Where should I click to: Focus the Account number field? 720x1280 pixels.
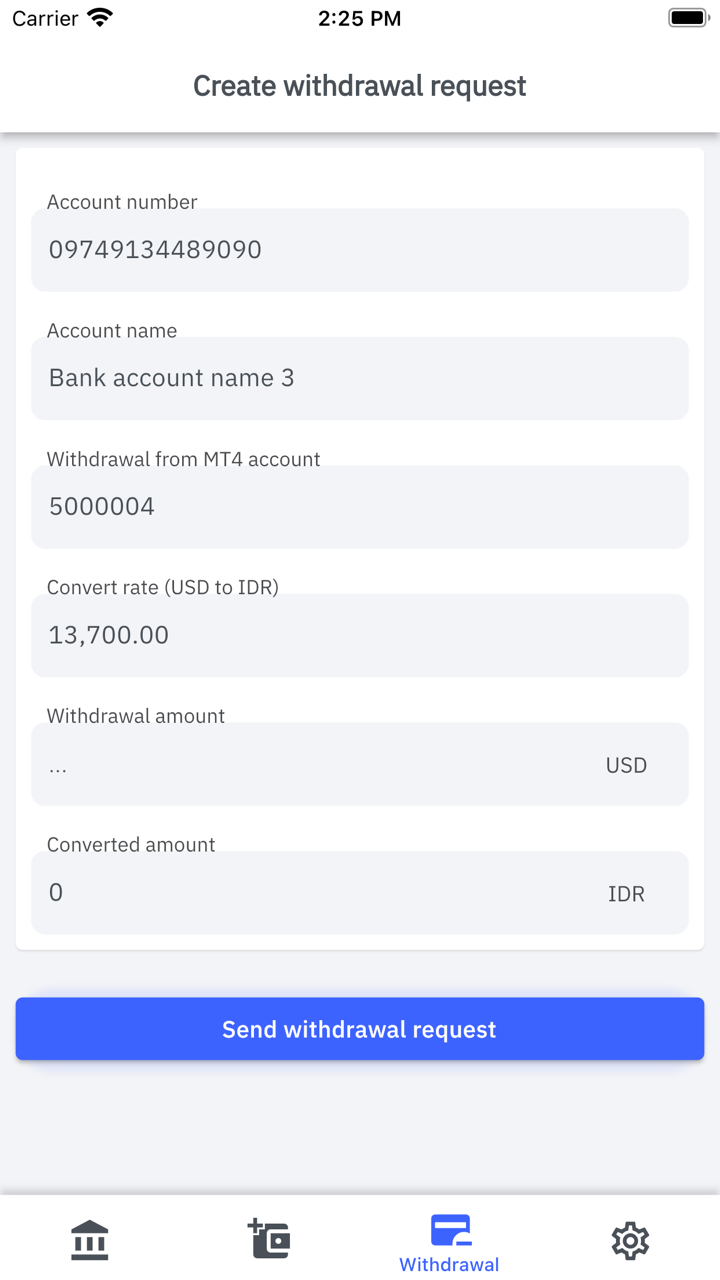tap(360, 250)
